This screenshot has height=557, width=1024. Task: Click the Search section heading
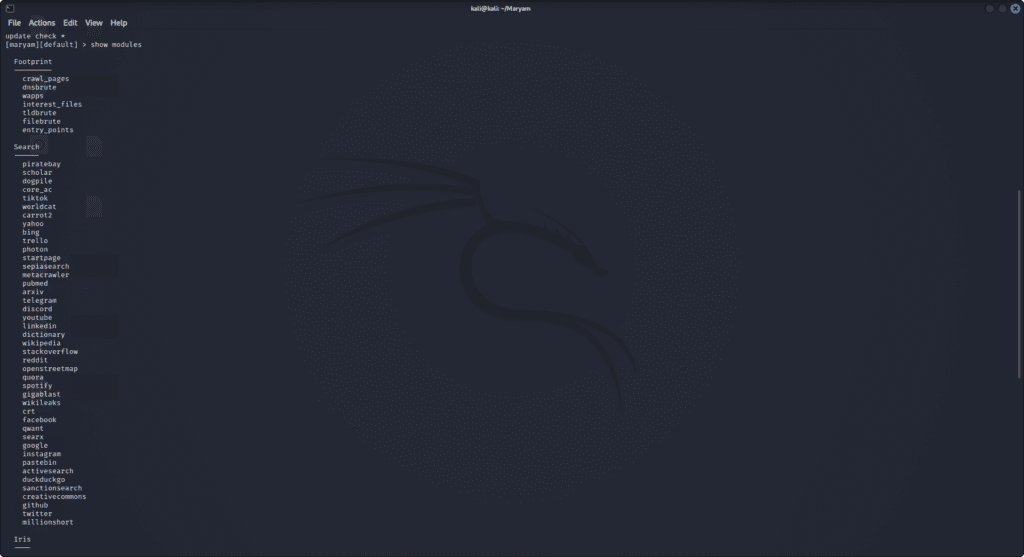(27, 147)
